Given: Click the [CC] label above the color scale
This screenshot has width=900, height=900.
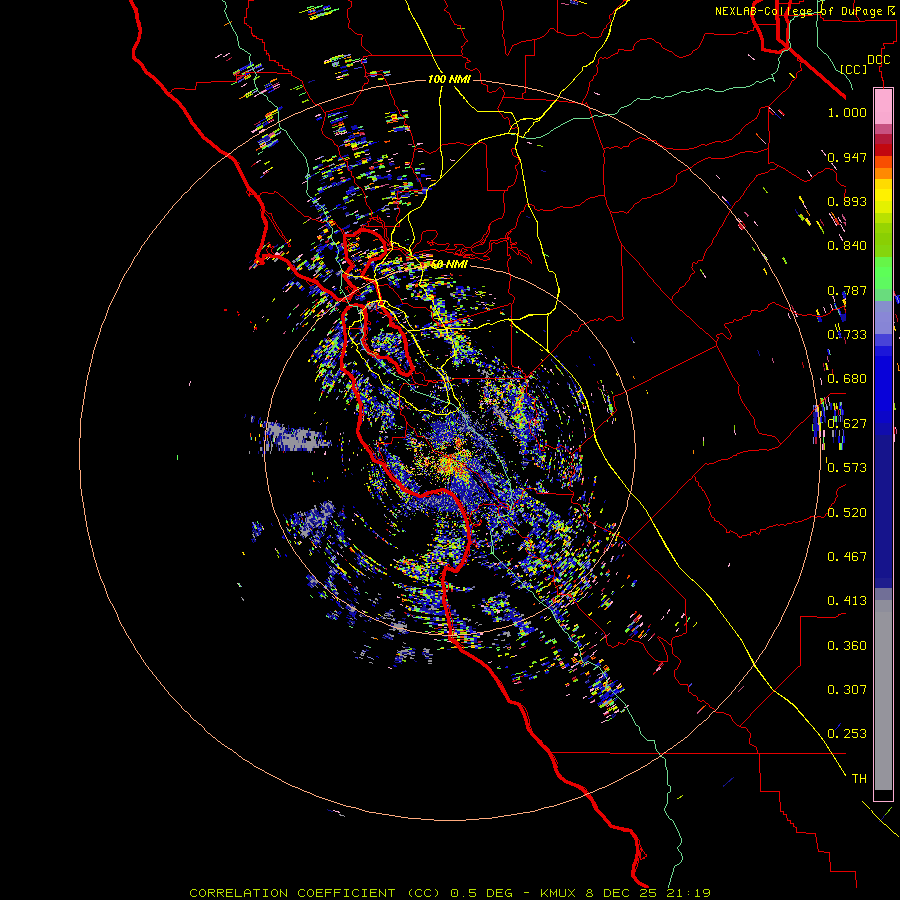Looking at the screenshot, I should [854, 69].
